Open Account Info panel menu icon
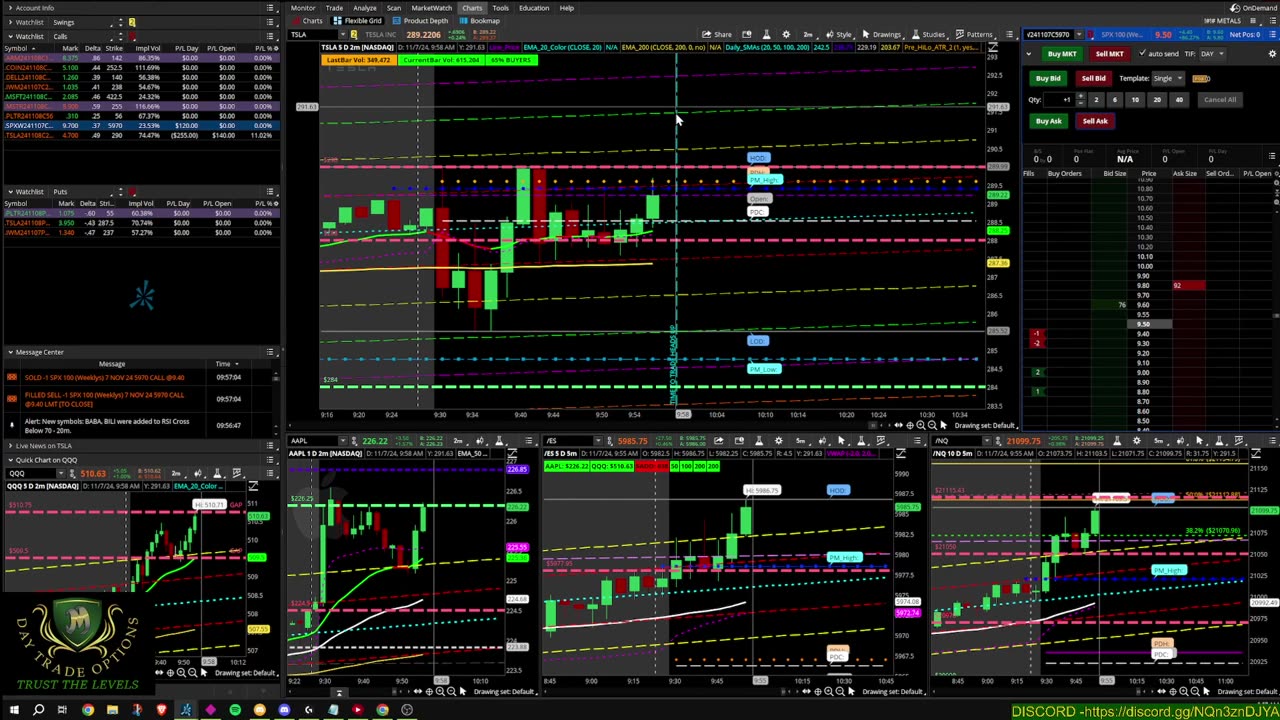The image size is (1280, 720). [x=270, y=8]
